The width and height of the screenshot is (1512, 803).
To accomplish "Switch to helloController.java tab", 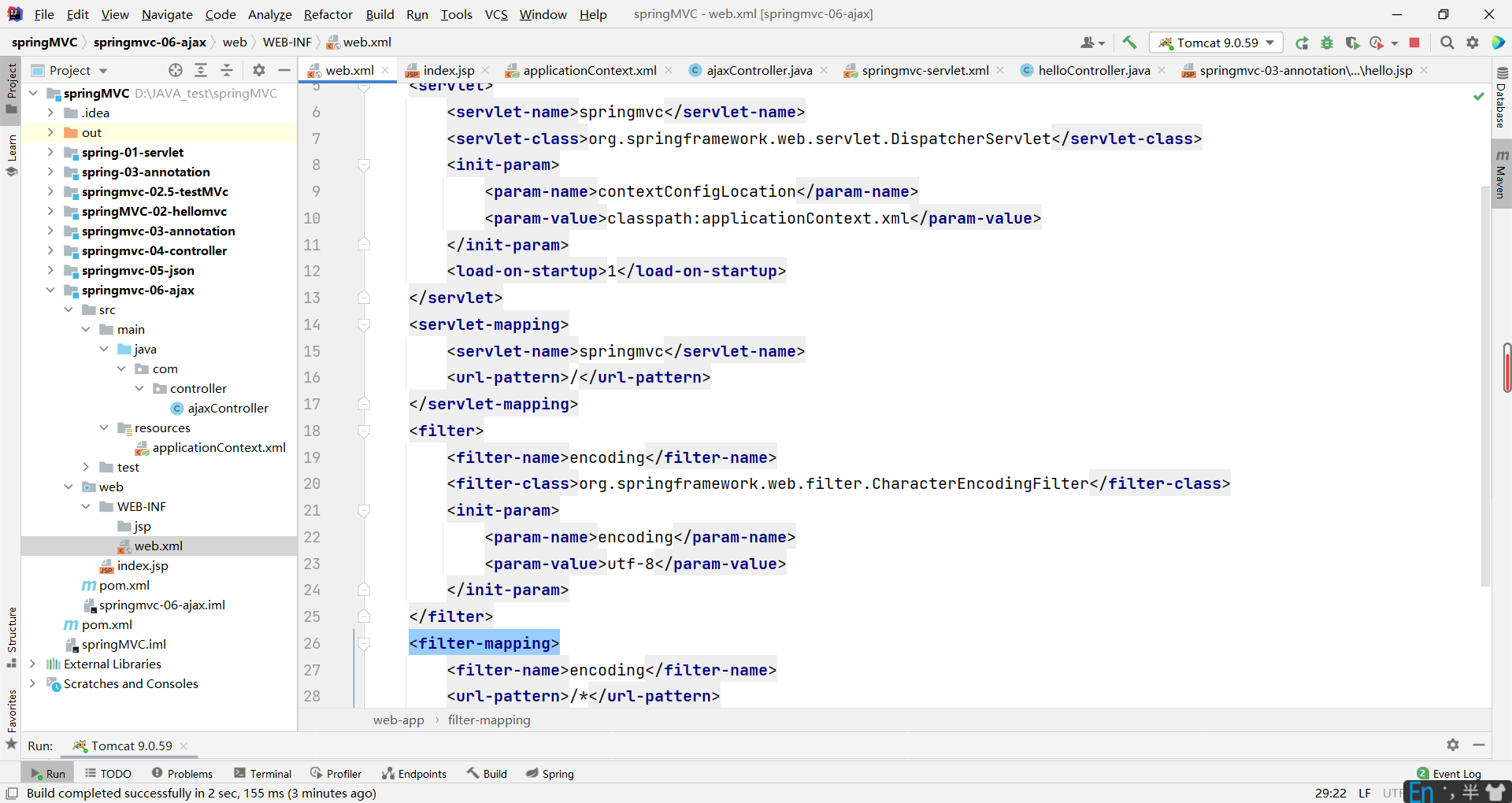I will tap(1093, 70).
